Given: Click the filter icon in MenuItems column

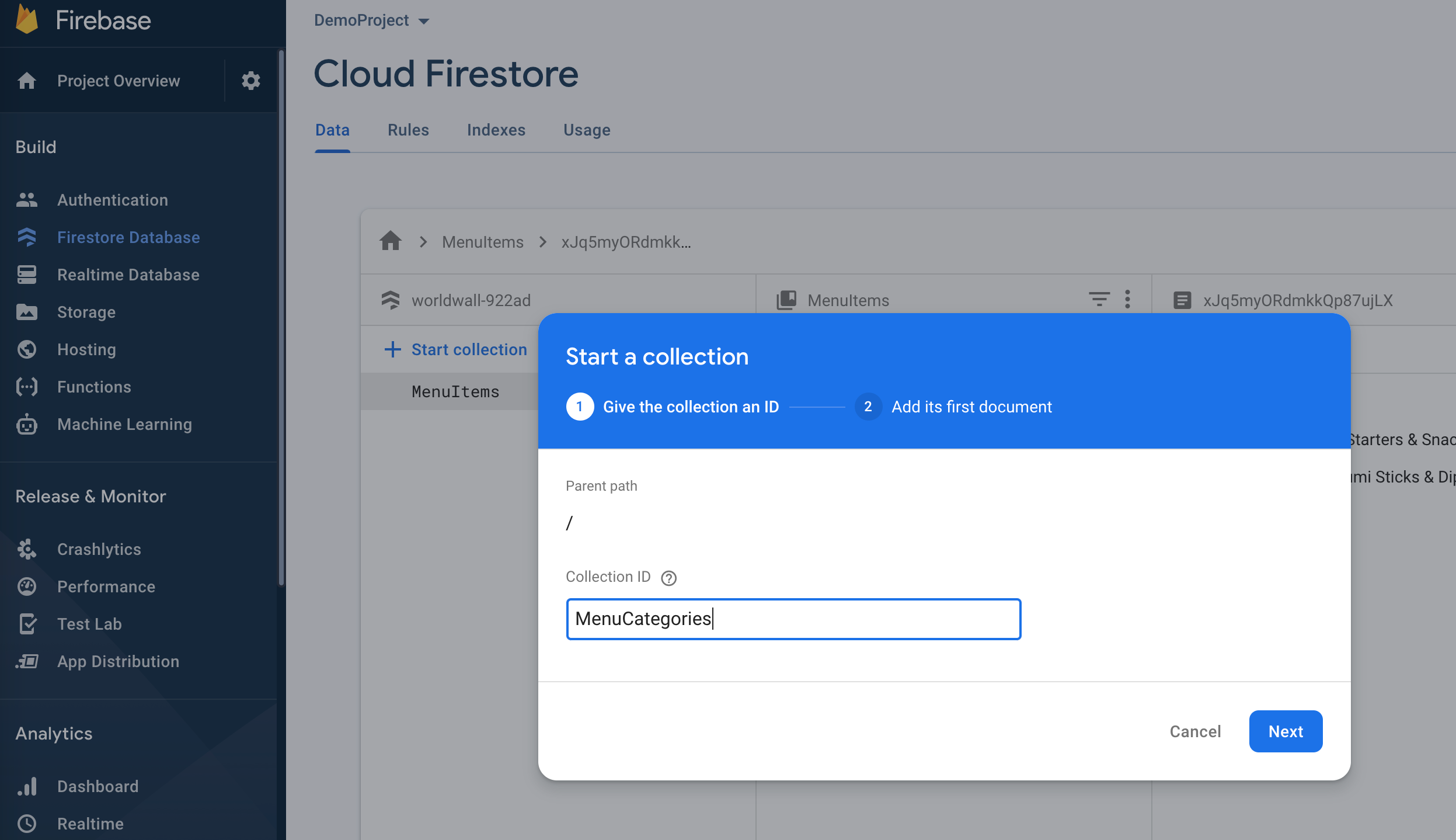Looking at the screenshot, I should [1099, 300].
